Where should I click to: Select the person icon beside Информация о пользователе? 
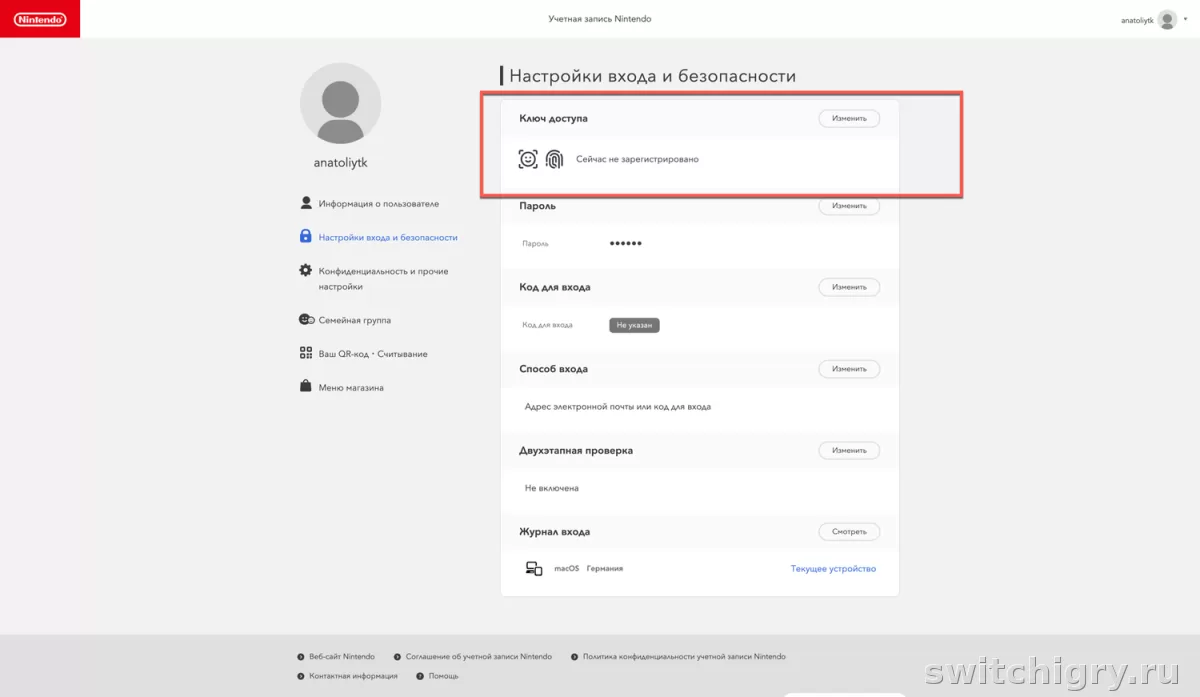[304, 201]
